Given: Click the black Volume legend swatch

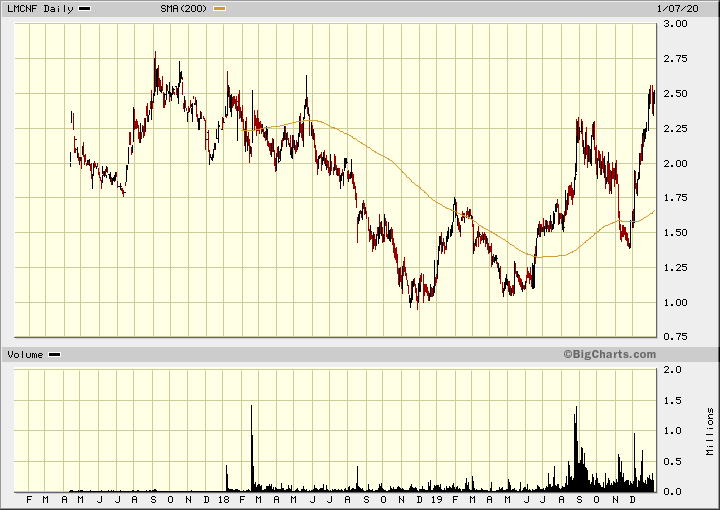Looking at the screenshot, I should [x=55, y=354].
